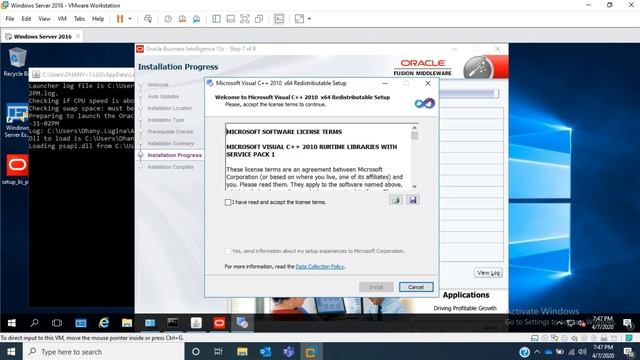Open Internet Explorer in guest taskbar
This screenshot has height=360, width=640.
coord(104,323)
